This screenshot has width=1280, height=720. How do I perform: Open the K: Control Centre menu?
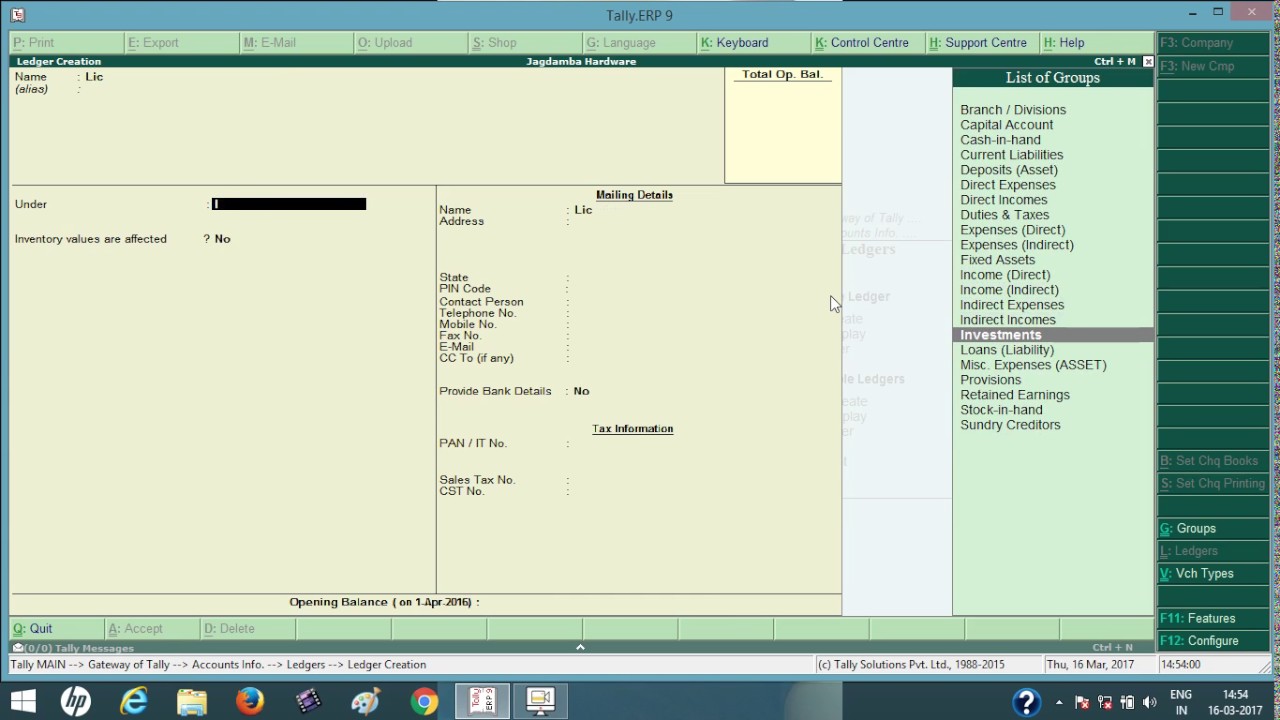click(868, 43)
